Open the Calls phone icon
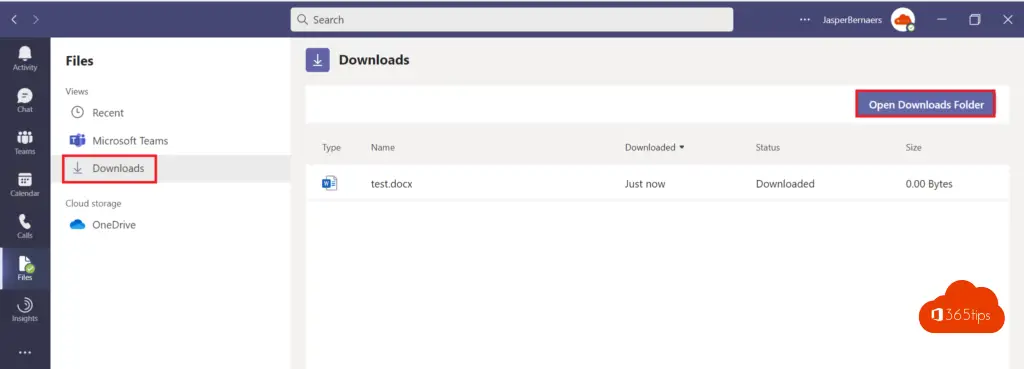Screen dimensions: 1024x369 pyautogui.click(x=25, y=226)
